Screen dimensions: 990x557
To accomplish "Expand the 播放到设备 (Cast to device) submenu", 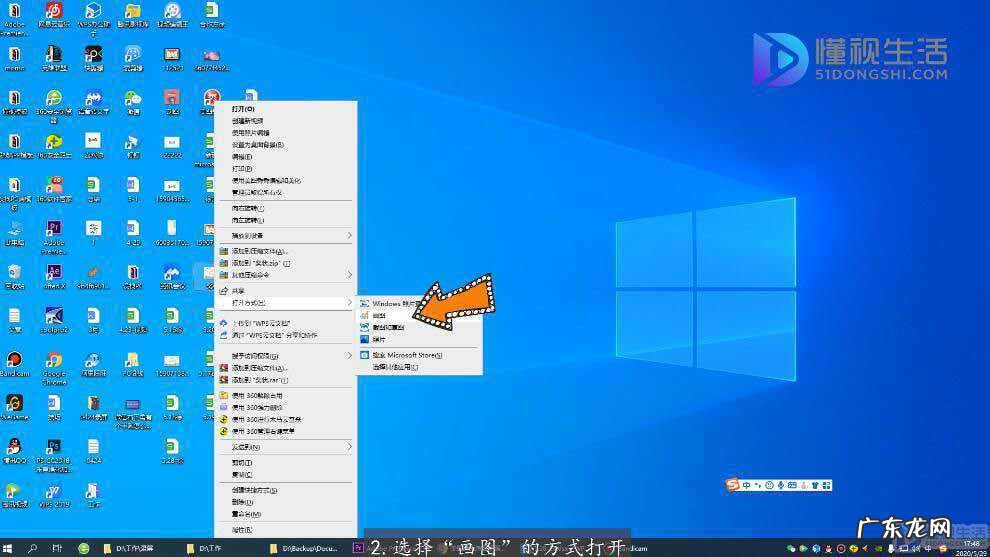I will [x=285, y=235].
